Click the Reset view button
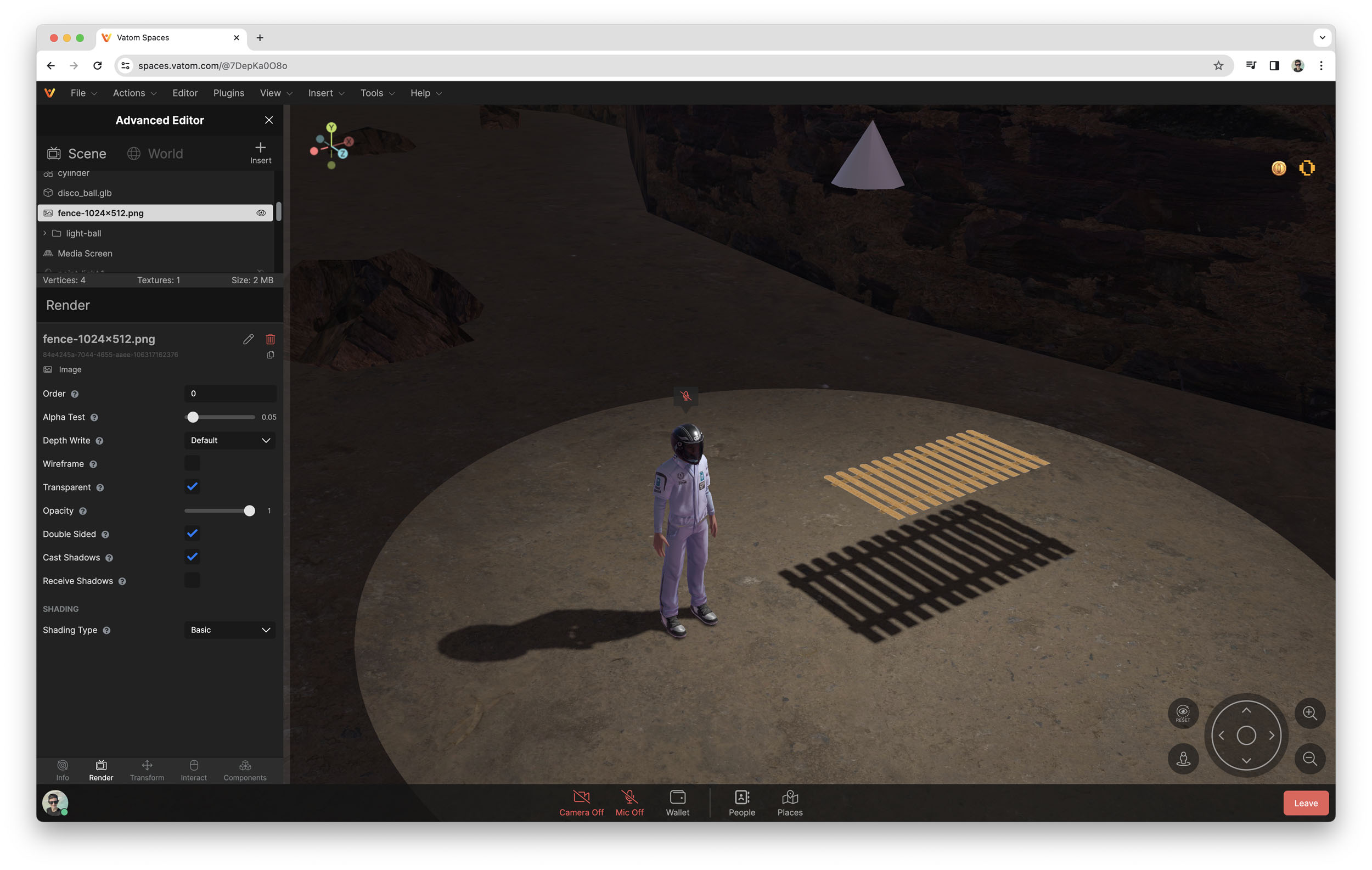 pos(1183,714)
